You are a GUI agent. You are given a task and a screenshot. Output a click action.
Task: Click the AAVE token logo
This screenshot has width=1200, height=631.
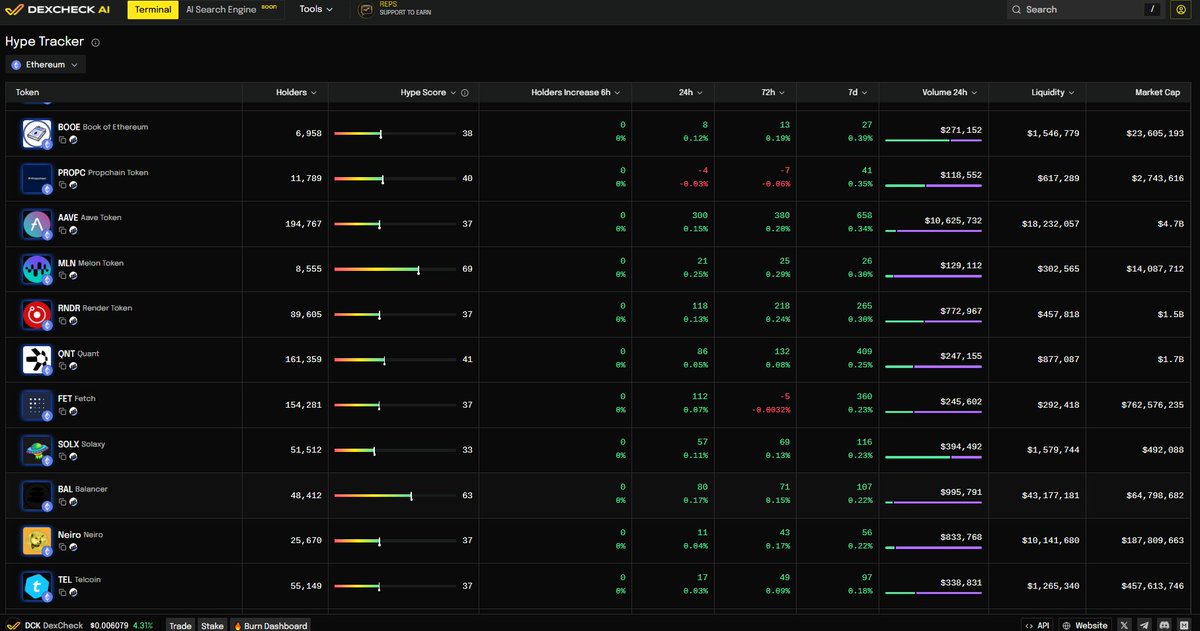click(x=37, y=224)
